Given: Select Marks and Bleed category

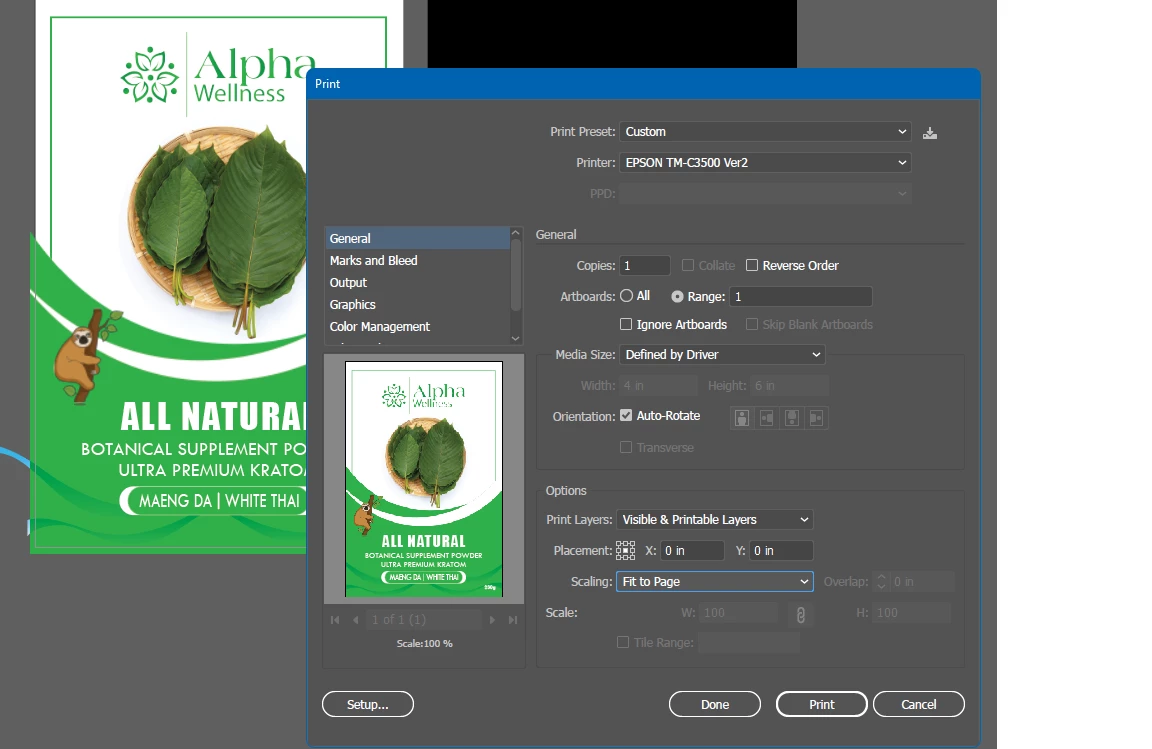Looking at the screenshot, I should pyautogui.click(x=417, y=260).
